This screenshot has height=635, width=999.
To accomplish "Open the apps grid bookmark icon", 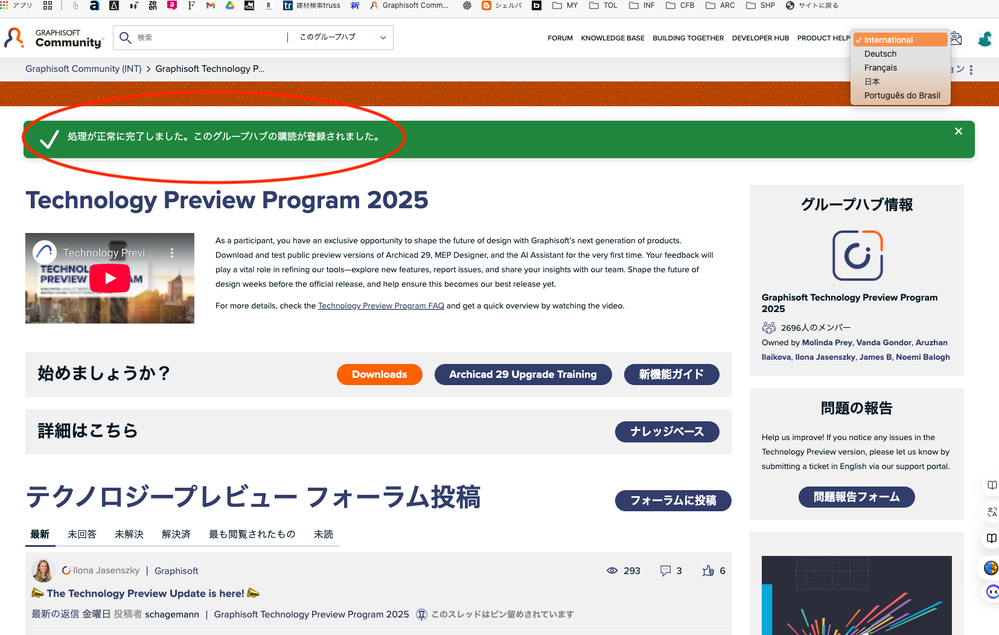I will [48, 6].
